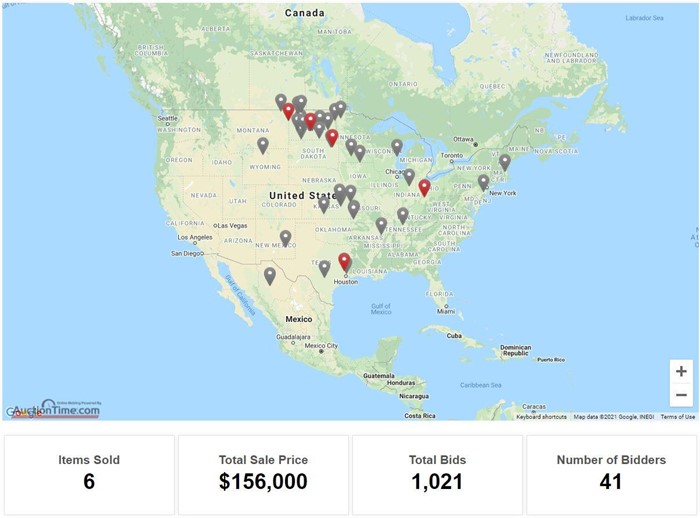Click the zoom out minus button
This screenshot has height=518, width=700.
pos(681,395)
